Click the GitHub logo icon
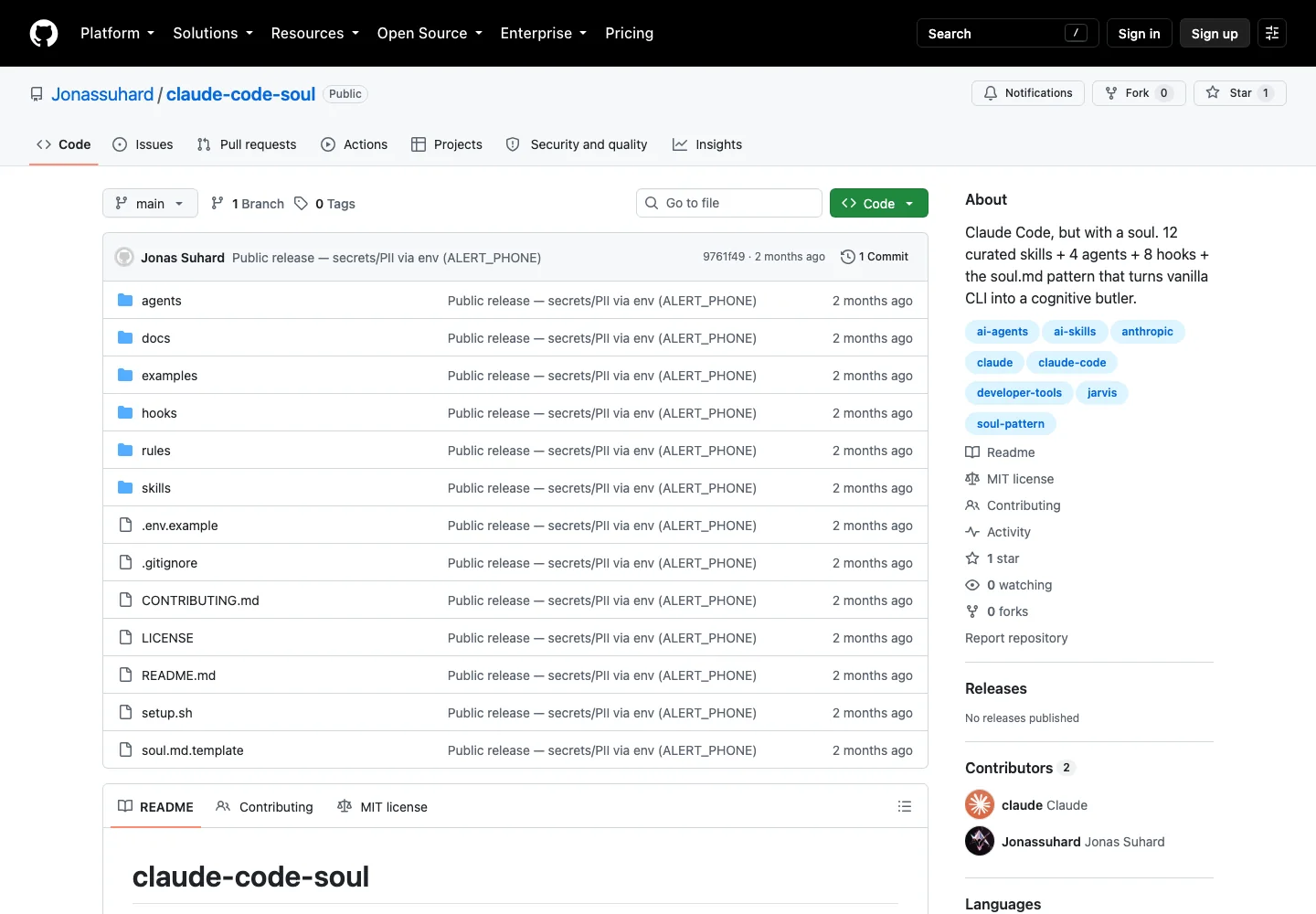Viewport: 1316px width, 914px height. (44, 33)
